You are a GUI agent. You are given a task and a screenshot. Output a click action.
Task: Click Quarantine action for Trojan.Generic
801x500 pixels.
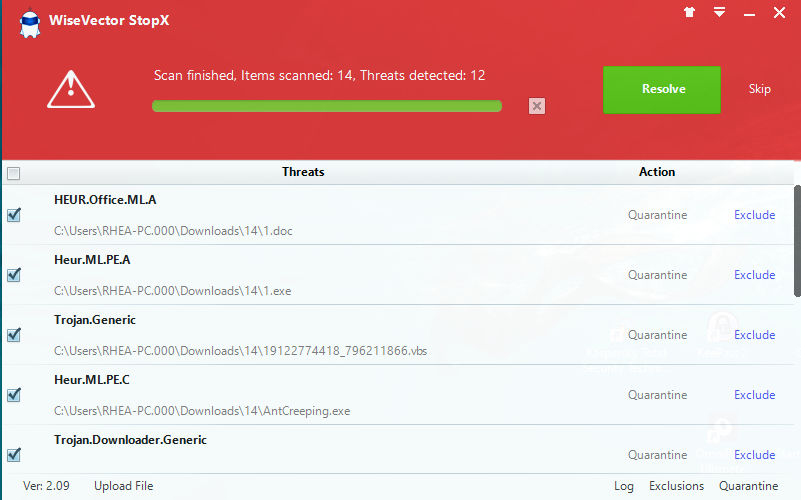[657, 335]
